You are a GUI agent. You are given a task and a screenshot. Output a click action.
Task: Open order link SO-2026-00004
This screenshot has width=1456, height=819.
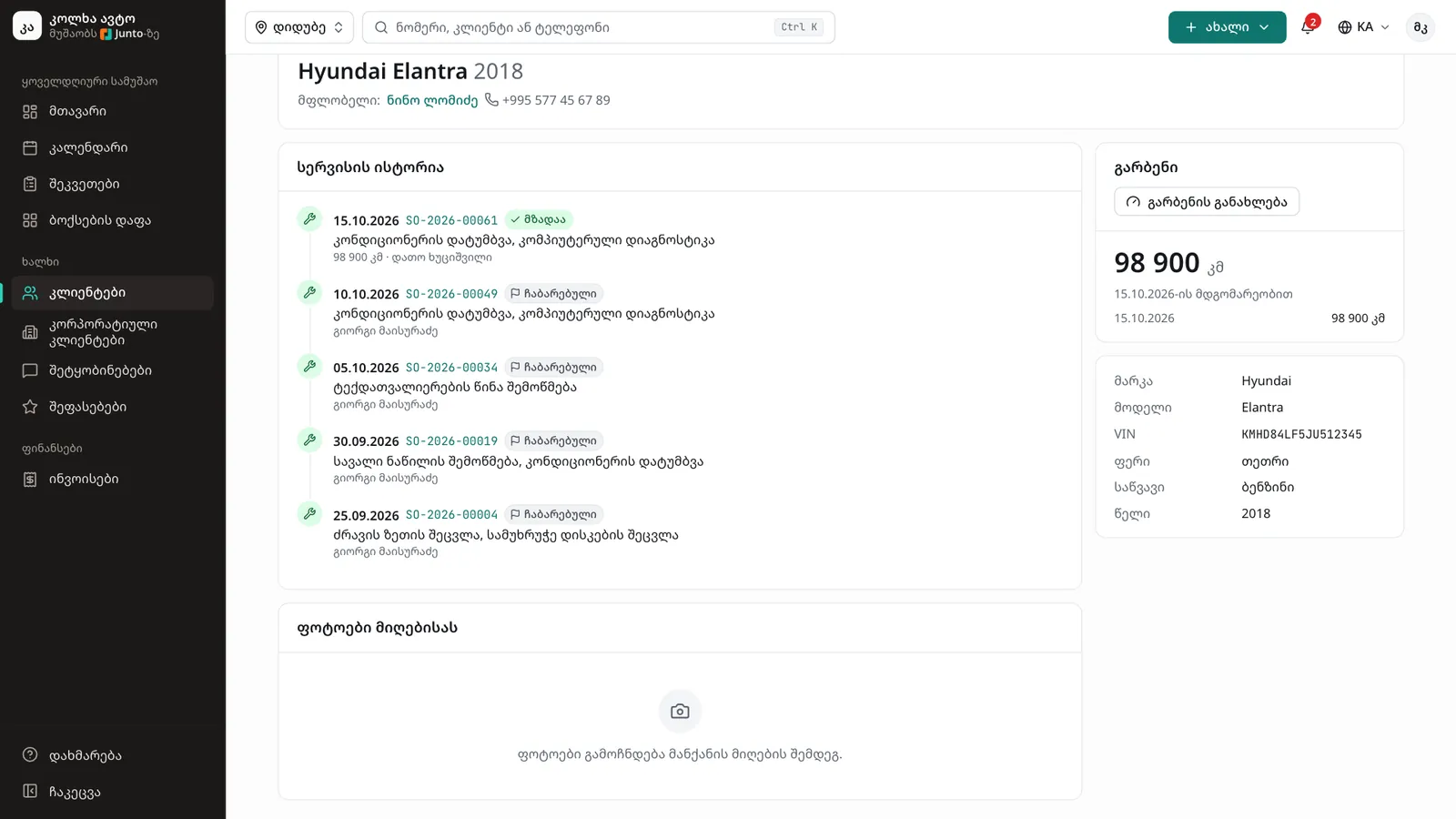(451, 515)
